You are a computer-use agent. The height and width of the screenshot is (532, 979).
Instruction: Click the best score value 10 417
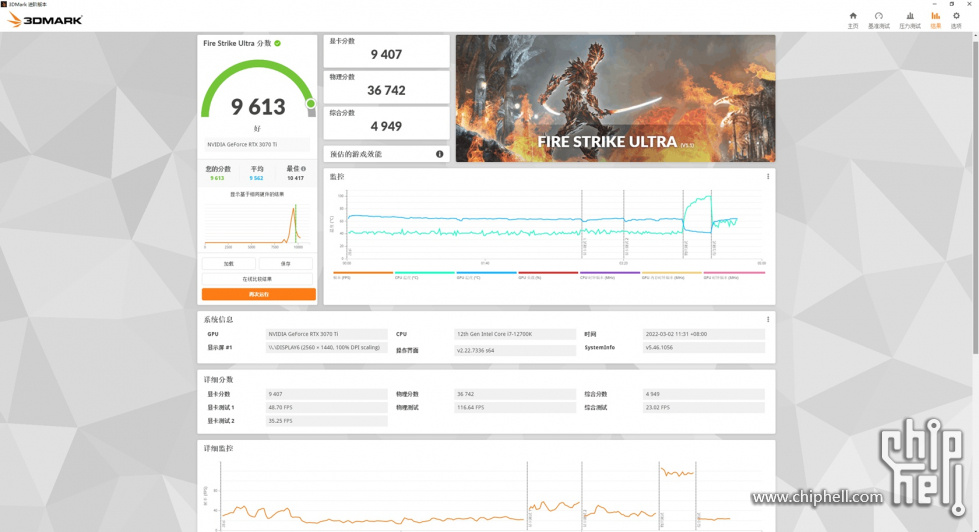point(295,178)
